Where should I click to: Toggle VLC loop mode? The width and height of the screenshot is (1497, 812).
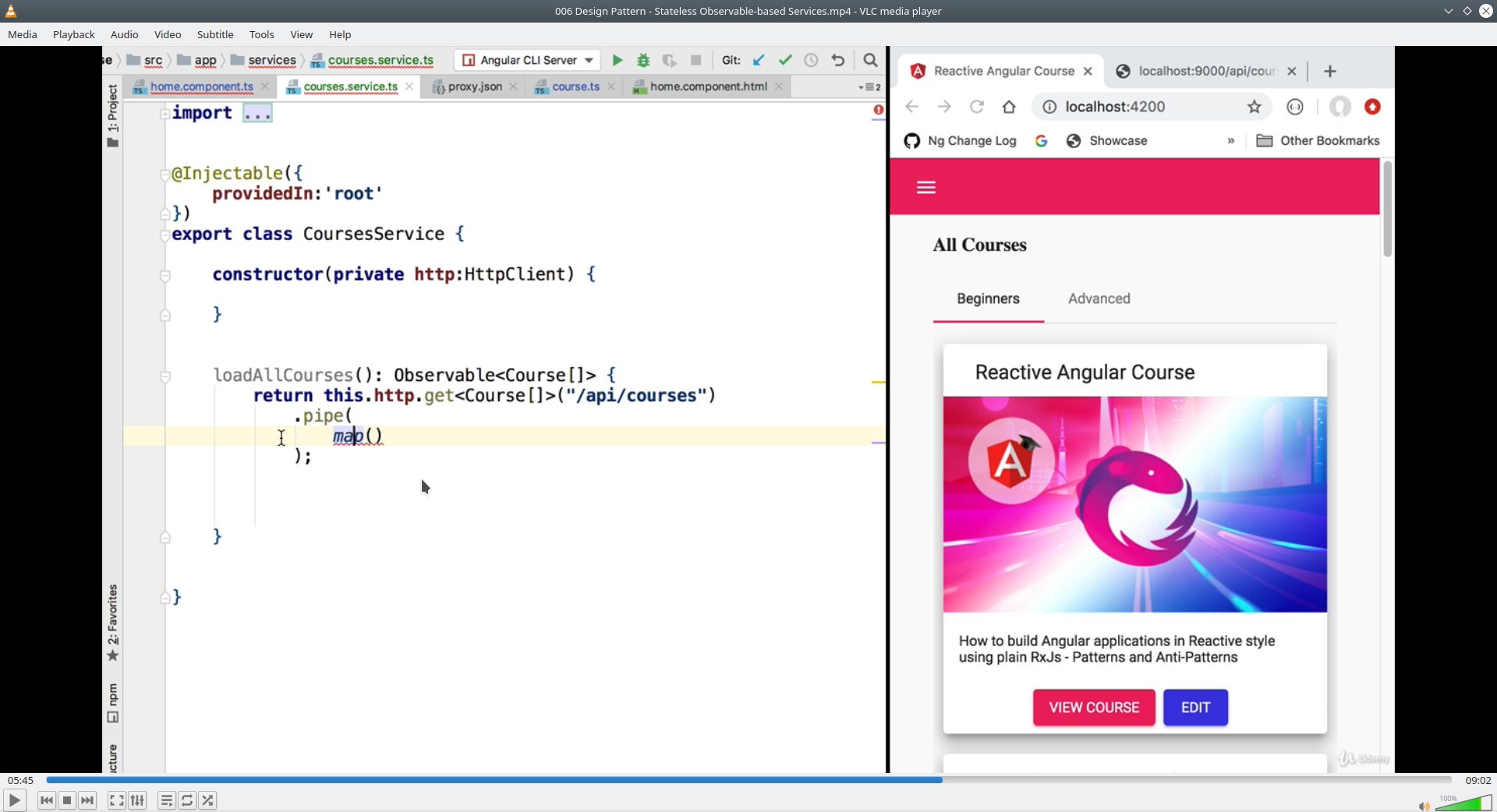coord(187,800)
